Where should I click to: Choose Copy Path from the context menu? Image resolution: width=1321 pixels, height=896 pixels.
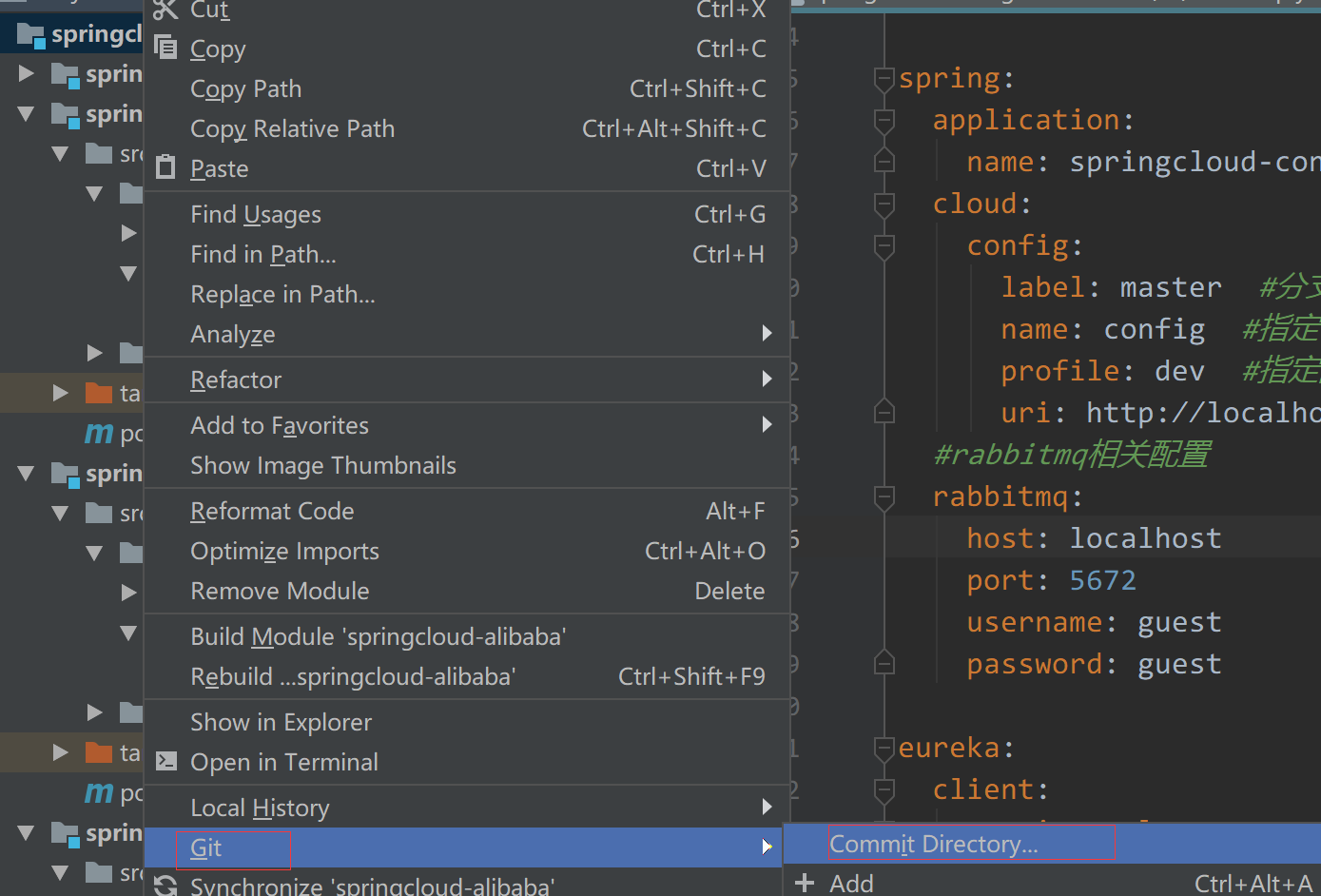pos(466,88)
